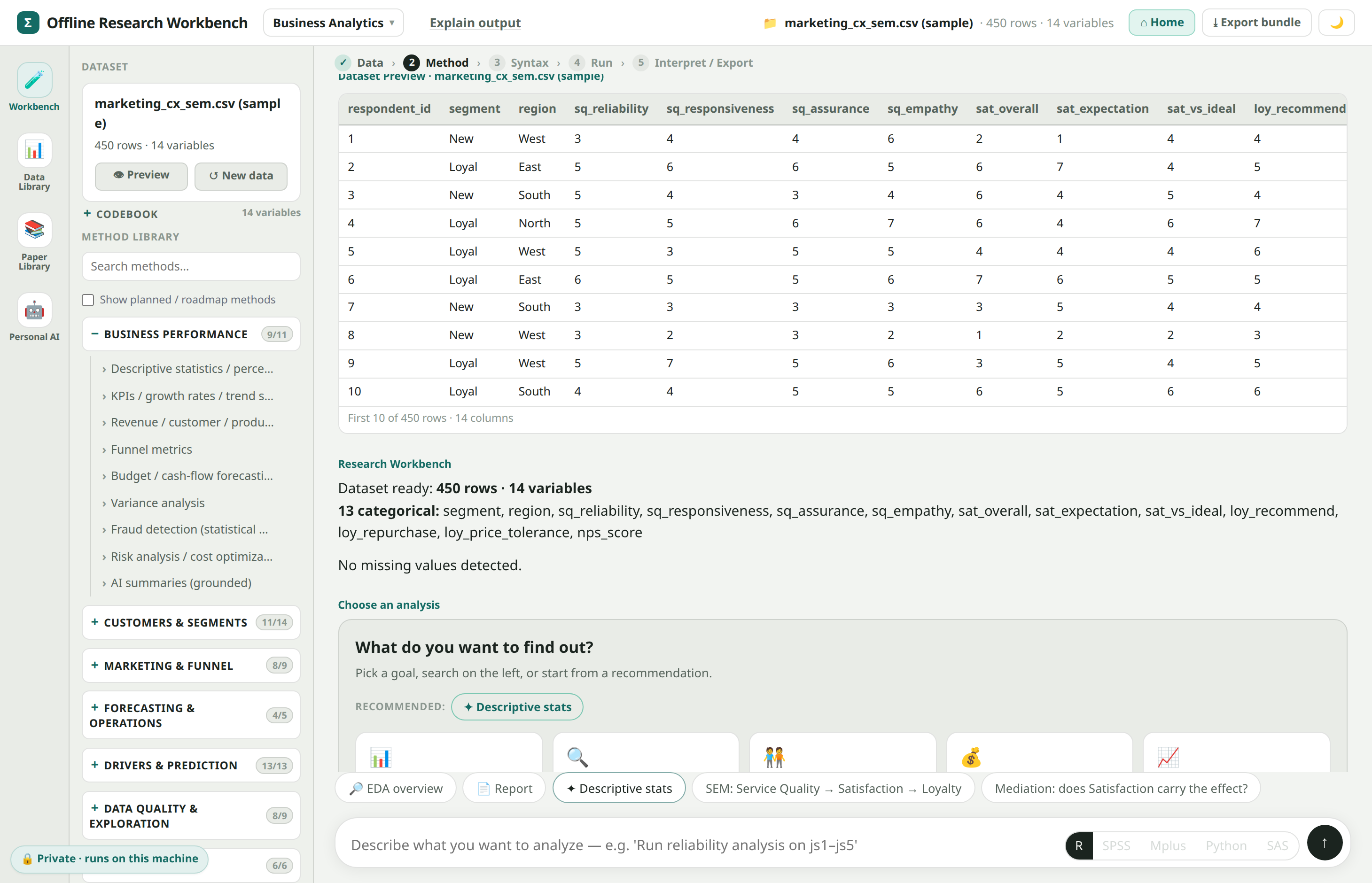Image resolution: width=1372 pixels, height=883 pixels.
Task: Expand Marketing & Funnel group
Action: click(191, 666)
